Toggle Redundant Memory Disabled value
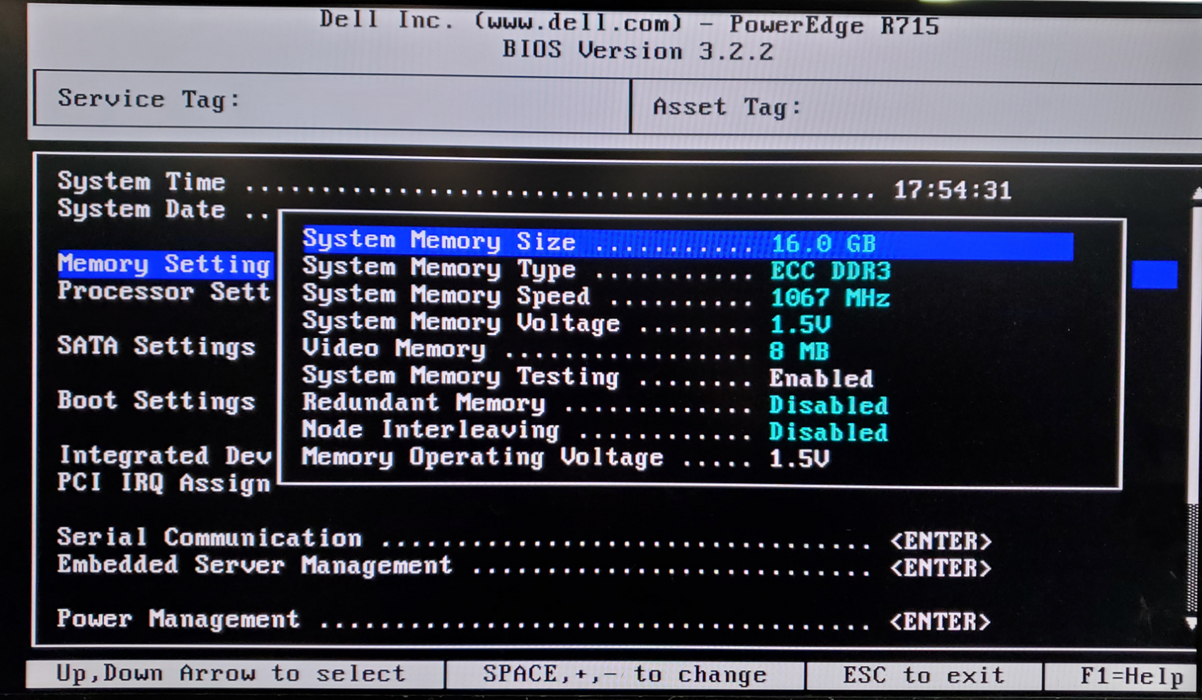 tap(828, 406)
